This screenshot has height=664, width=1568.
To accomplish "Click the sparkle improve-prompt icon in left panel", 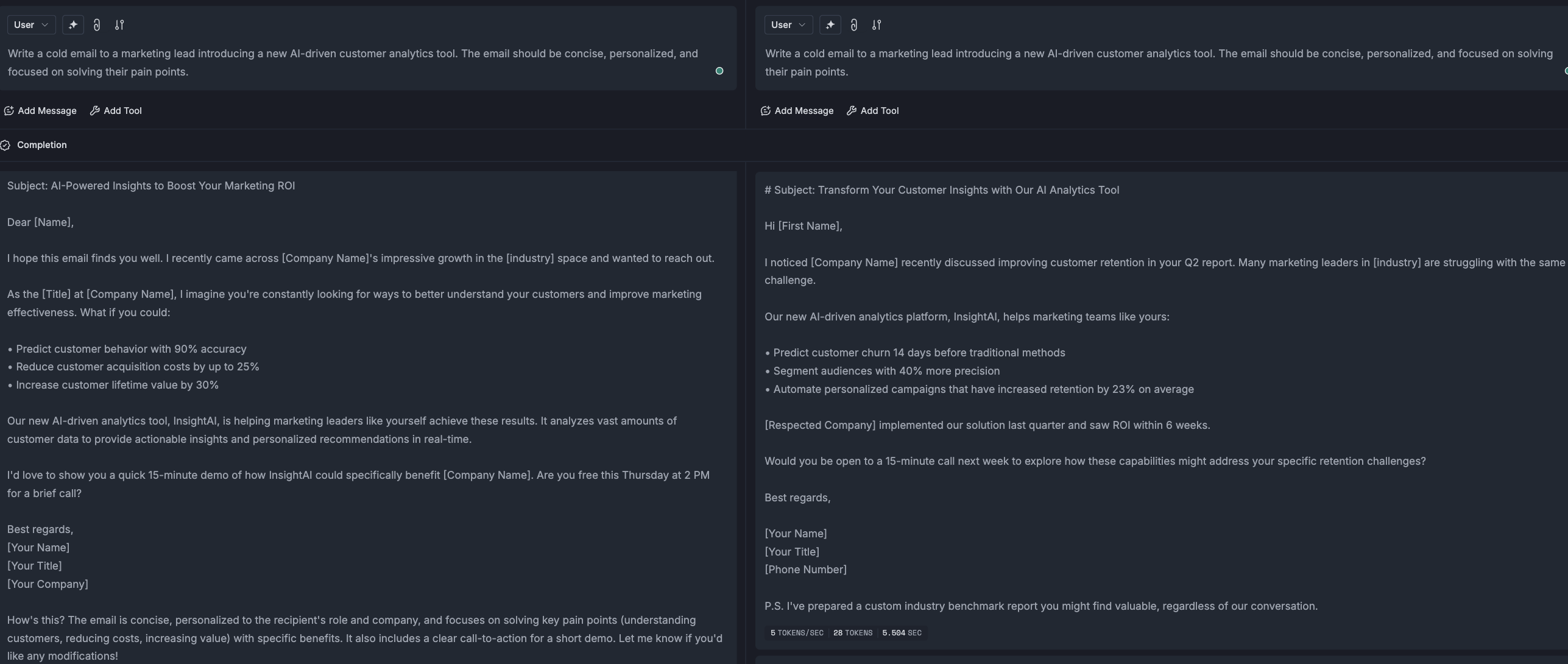I will coord(72,25).
